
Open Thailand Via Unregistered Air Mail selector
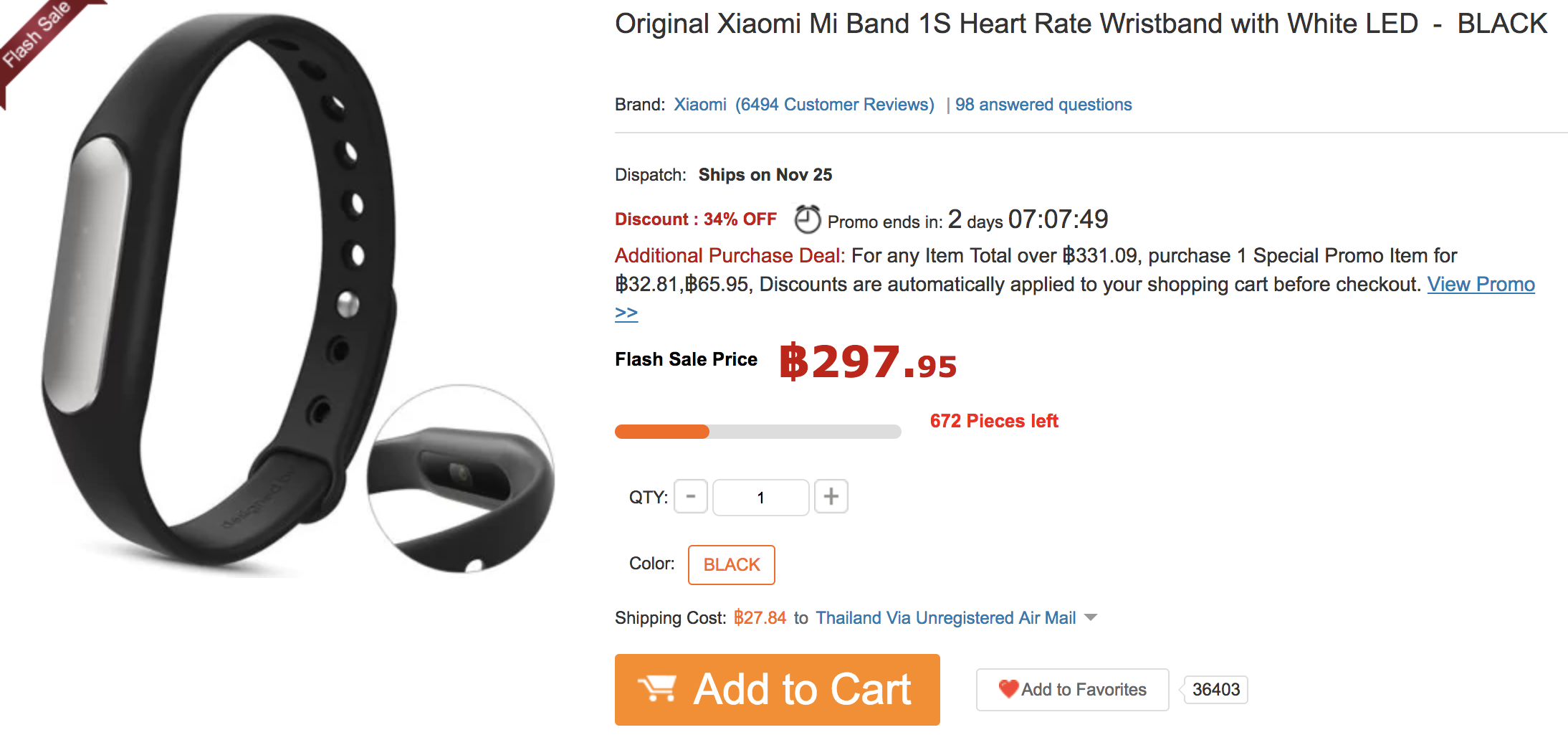[945, 618]
